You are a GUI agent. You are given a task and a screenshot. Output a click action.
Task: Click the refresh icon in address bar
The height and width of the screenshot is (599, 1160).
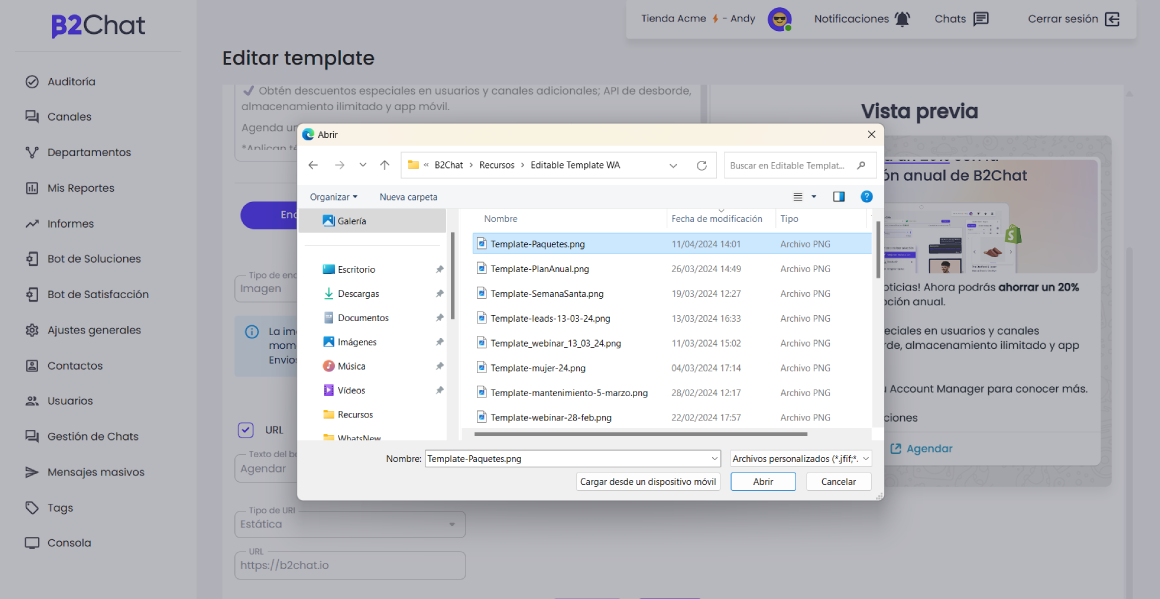(x=701, y=165)
